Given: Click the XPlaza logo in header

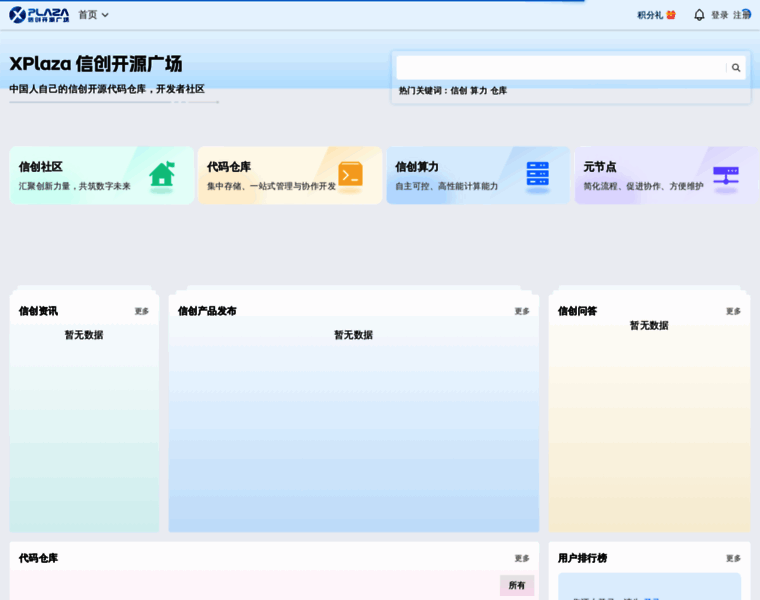Looking at the screenshot, I should tap(39, 15).
